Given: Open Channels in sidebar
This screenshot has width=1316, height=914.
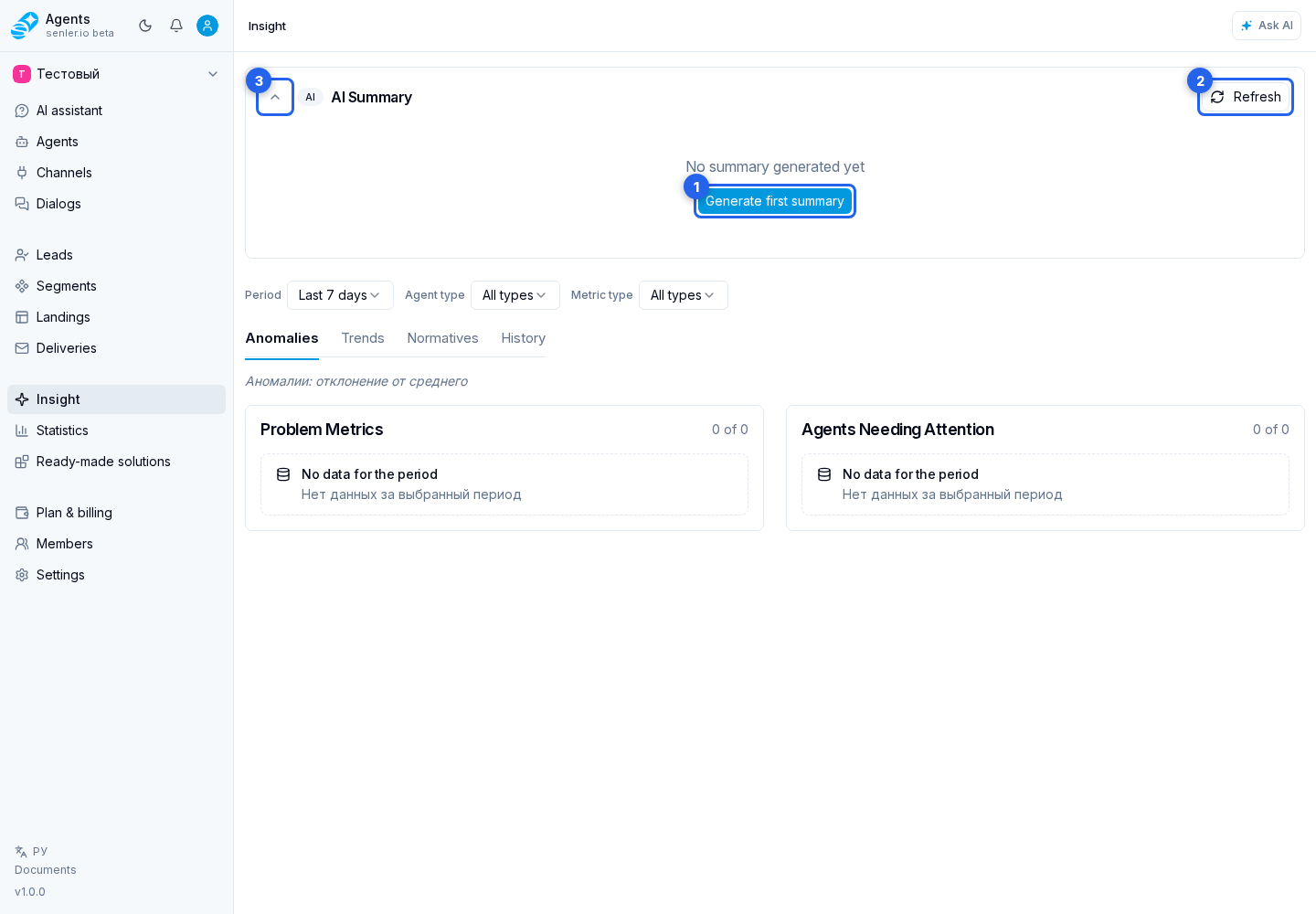Looking at the screenshot, I should 116,173.
